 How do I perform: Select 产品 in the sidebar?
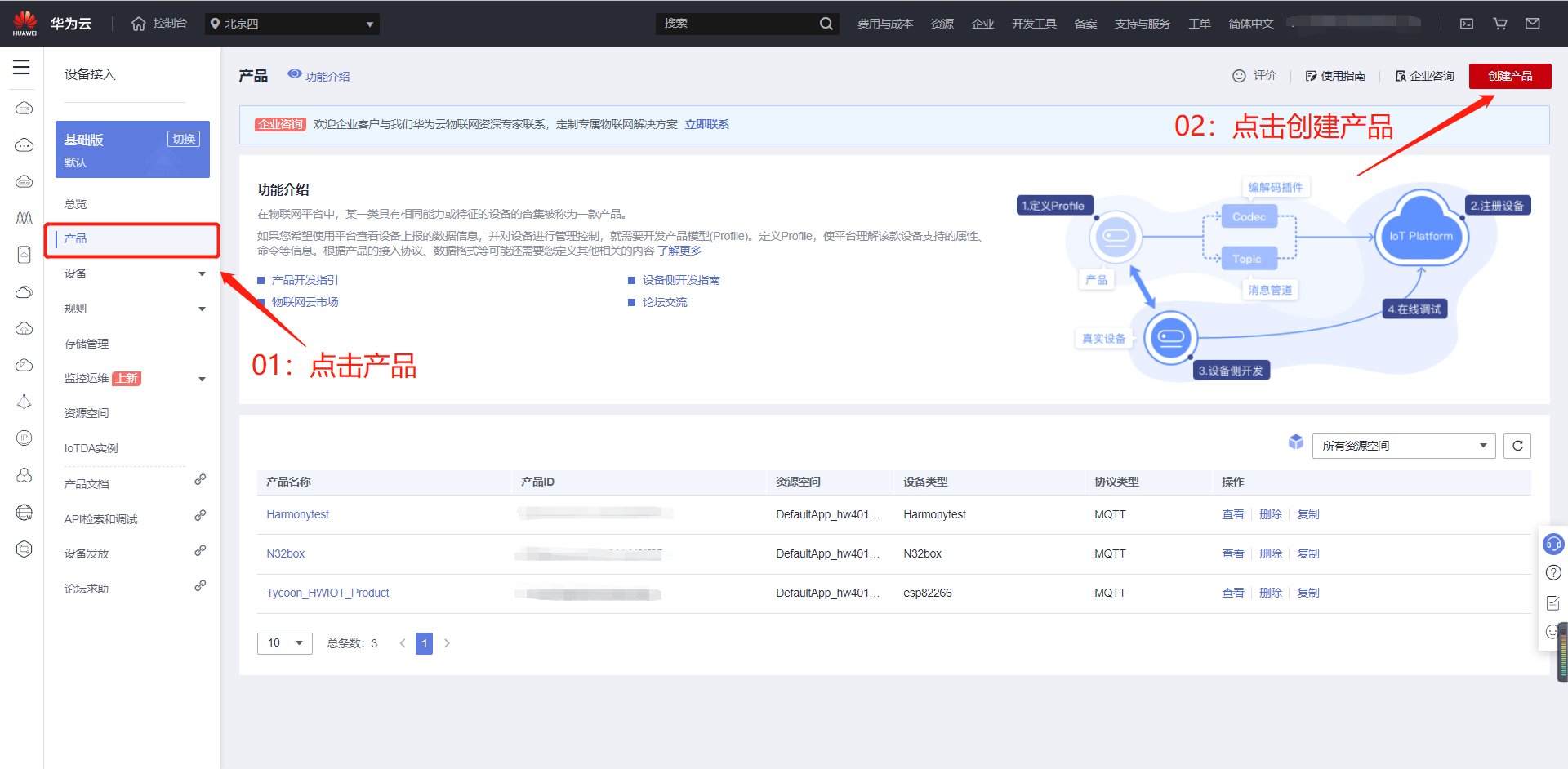131,239
